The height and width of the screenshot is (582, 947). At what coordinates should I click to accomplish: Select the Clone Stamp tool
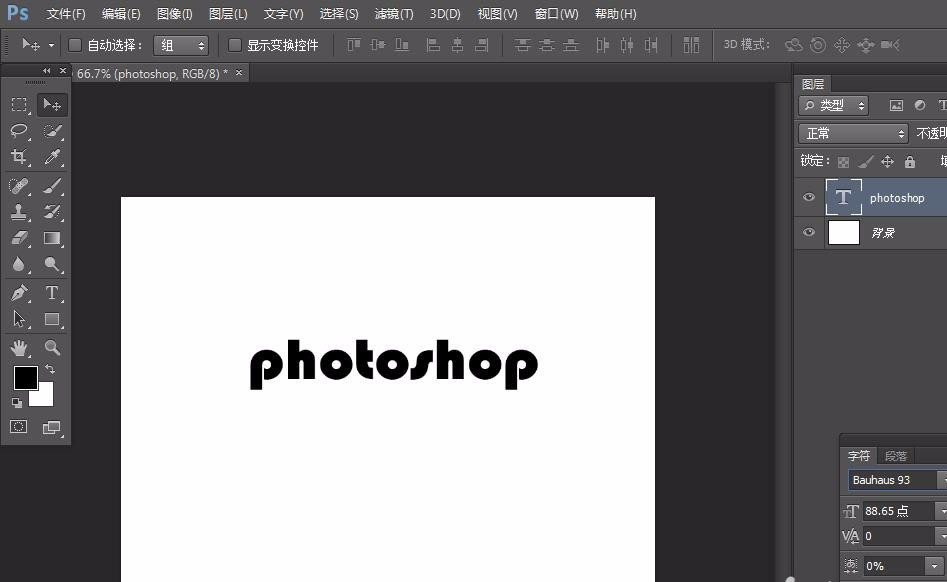(x=19, y=212)
